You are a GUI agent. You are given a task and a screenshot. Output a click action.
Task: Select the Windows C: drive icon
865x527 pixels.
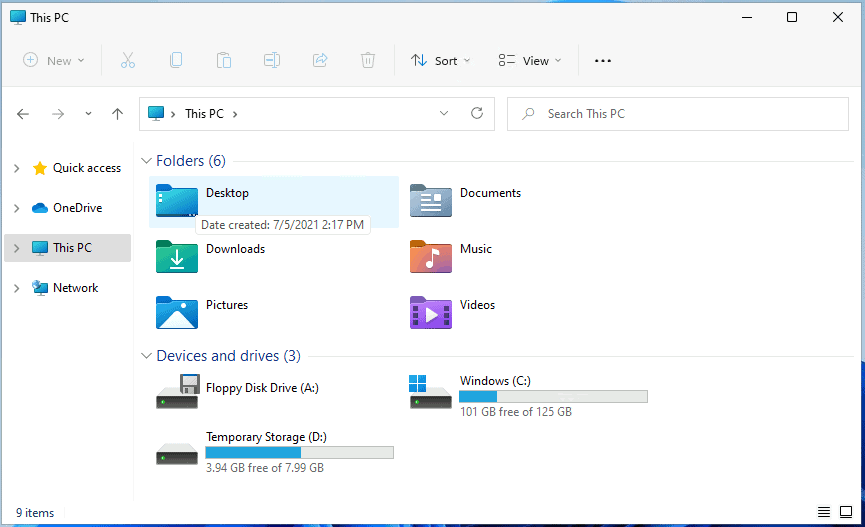pos(430,392)
